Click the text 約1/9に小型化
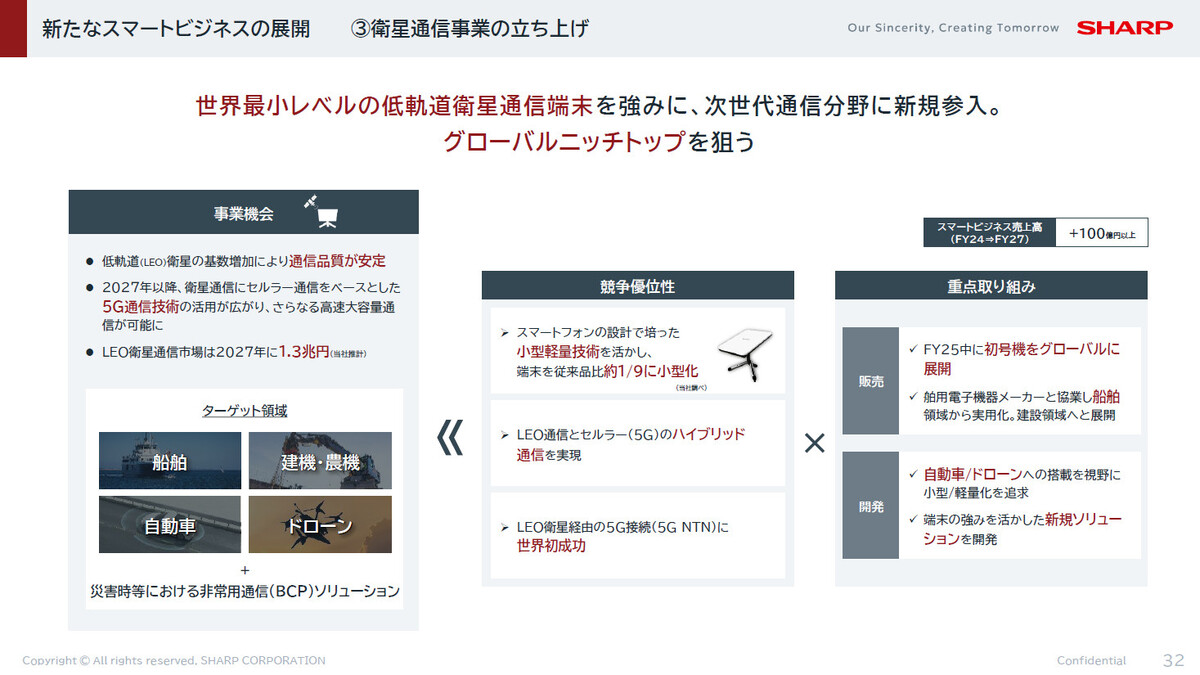The width and height of the screenshot is (1200, 675). [651, 371]
